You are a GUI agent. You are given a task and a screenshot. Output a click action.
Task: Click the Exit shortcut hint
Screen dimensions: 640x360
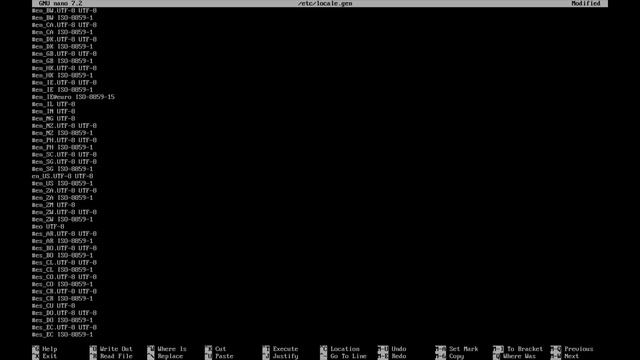tap(45, 356)
